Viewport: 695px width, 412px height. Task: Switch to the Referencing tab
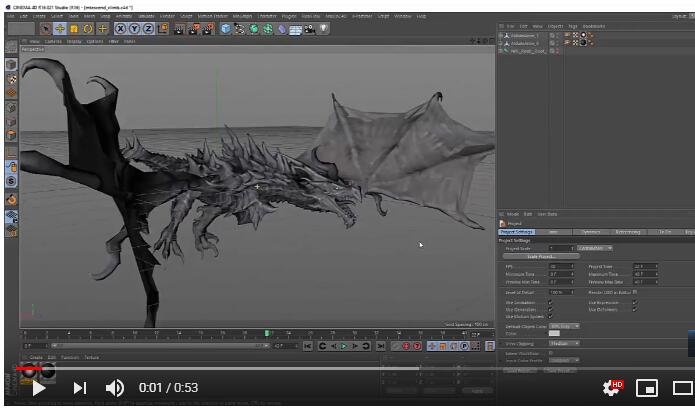click(x=628, y=232)
